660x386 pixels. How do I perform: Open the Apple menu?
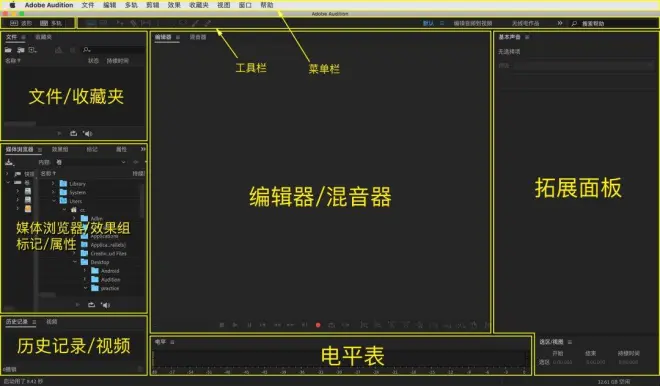(12, 5)
